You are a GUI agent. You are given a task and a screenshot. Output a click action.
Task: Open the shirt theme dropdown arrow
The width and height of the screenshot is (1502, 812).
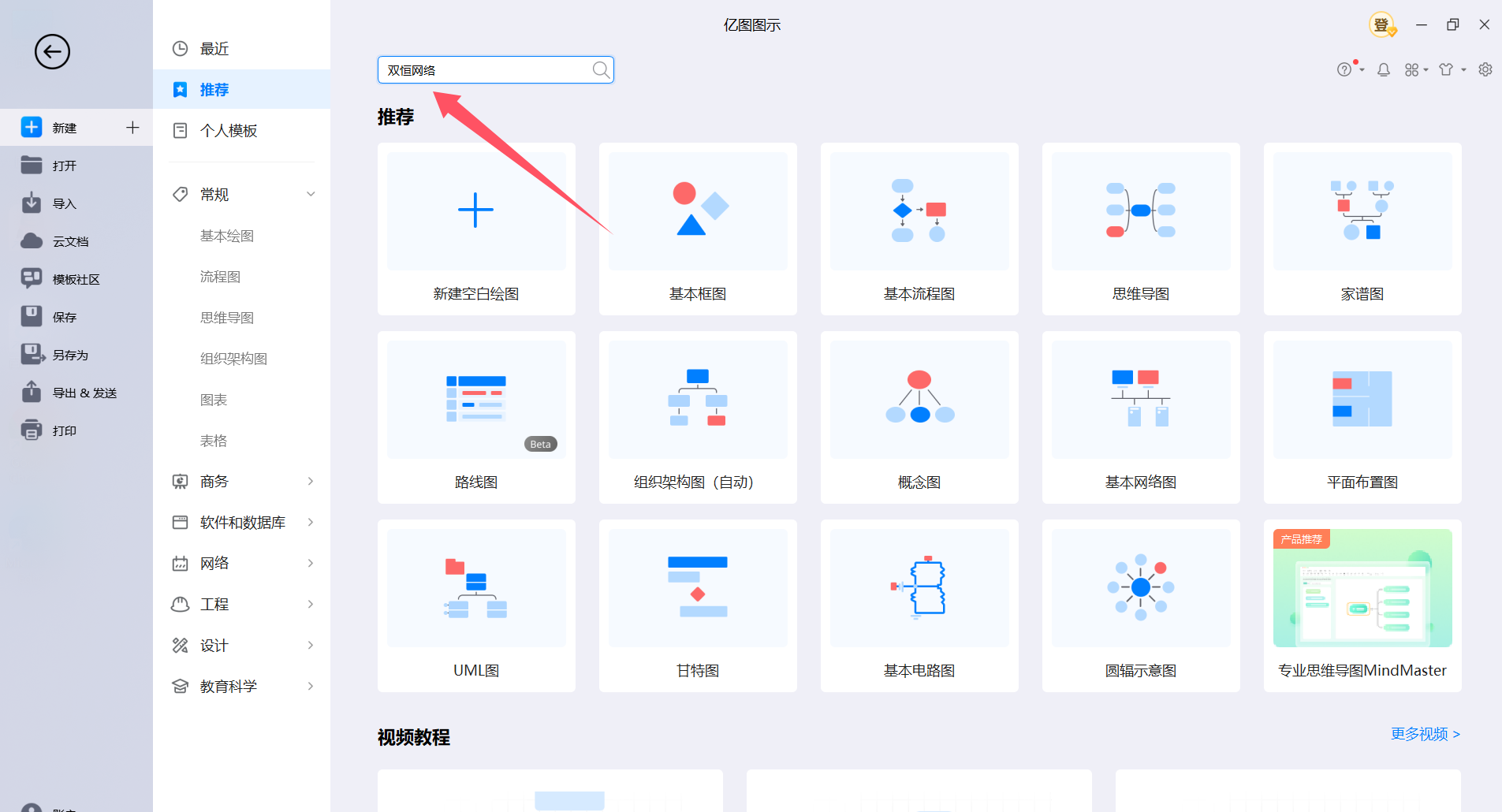(1463, 70)
